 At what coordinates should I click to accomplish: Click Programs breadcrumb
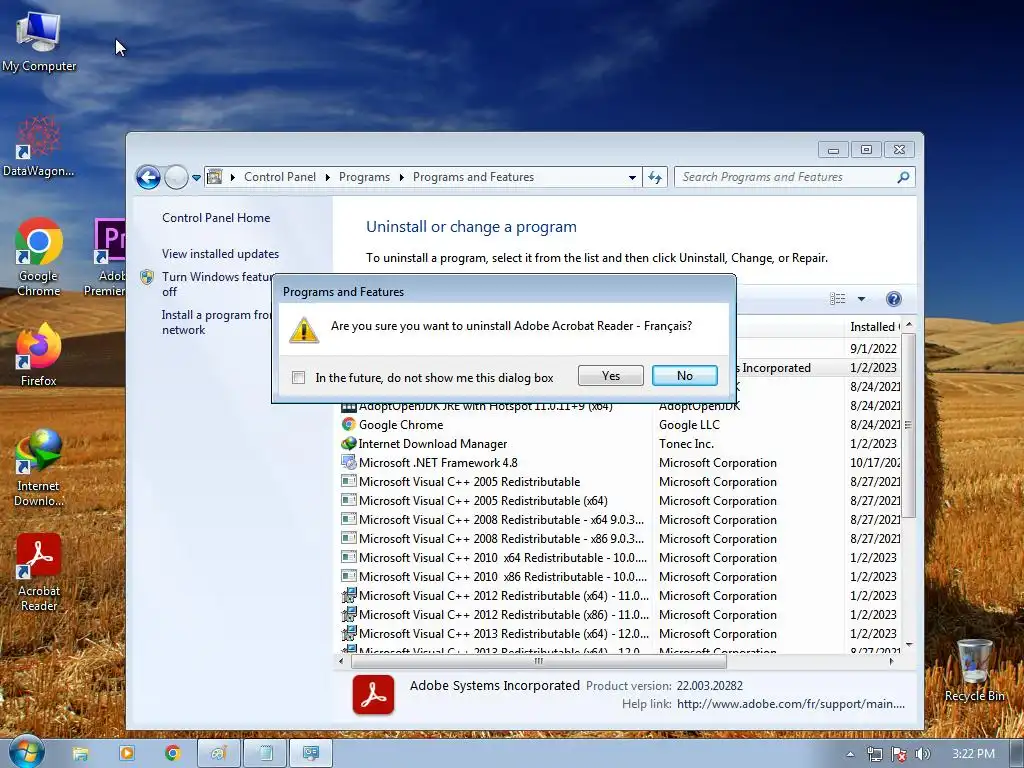pos(364,177)
